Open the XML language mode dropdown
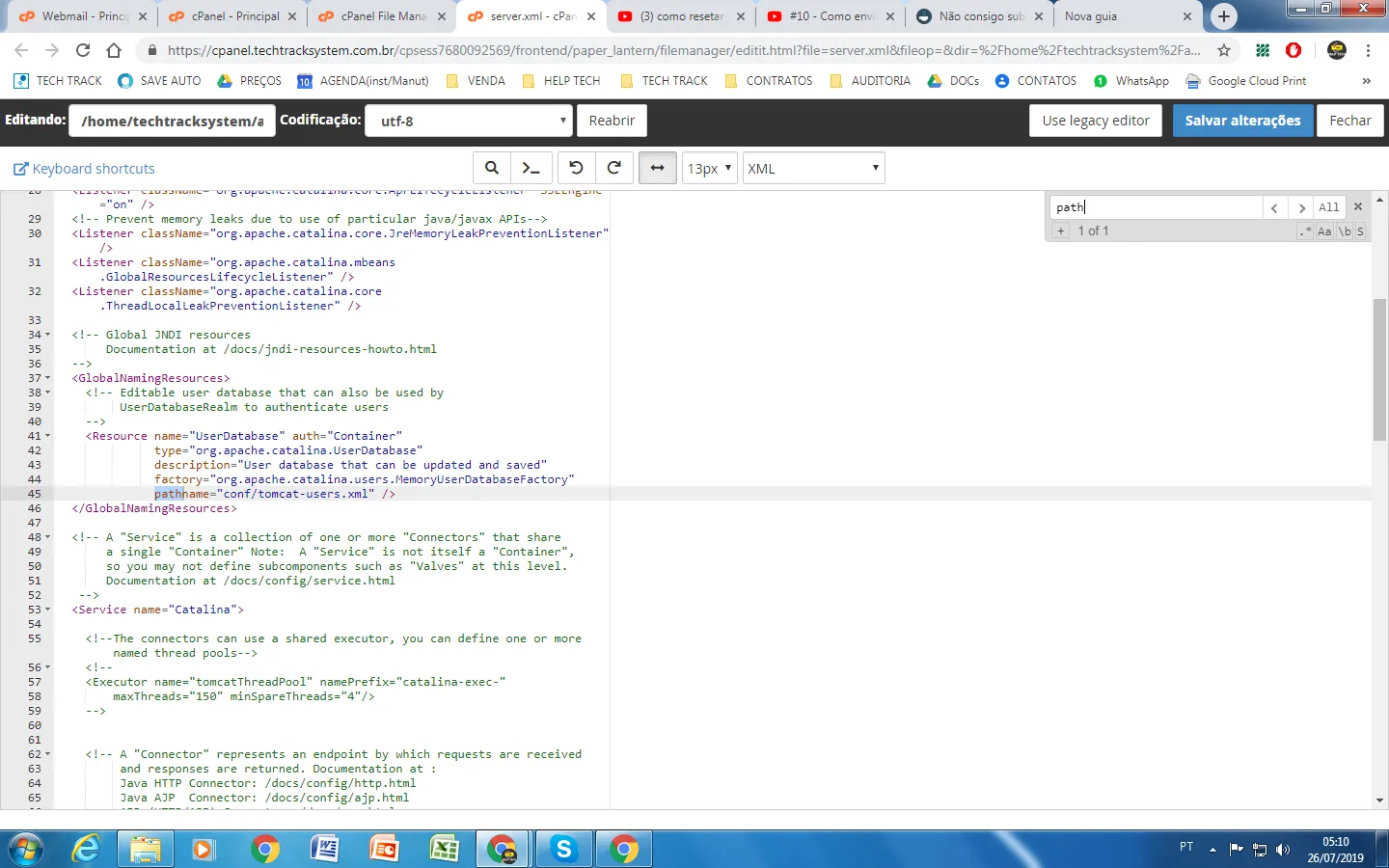This screenshot has height=868, width=1389. click(x=813, y=168)
